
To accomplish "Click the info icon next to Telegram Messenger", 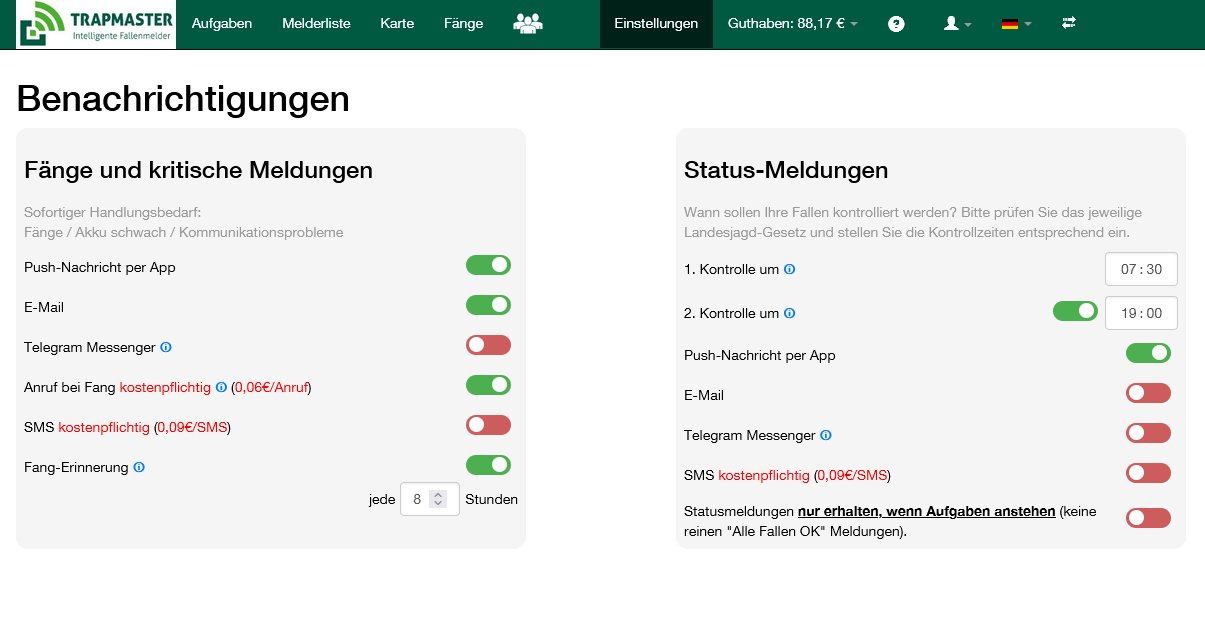I will [x=166, y=347].
